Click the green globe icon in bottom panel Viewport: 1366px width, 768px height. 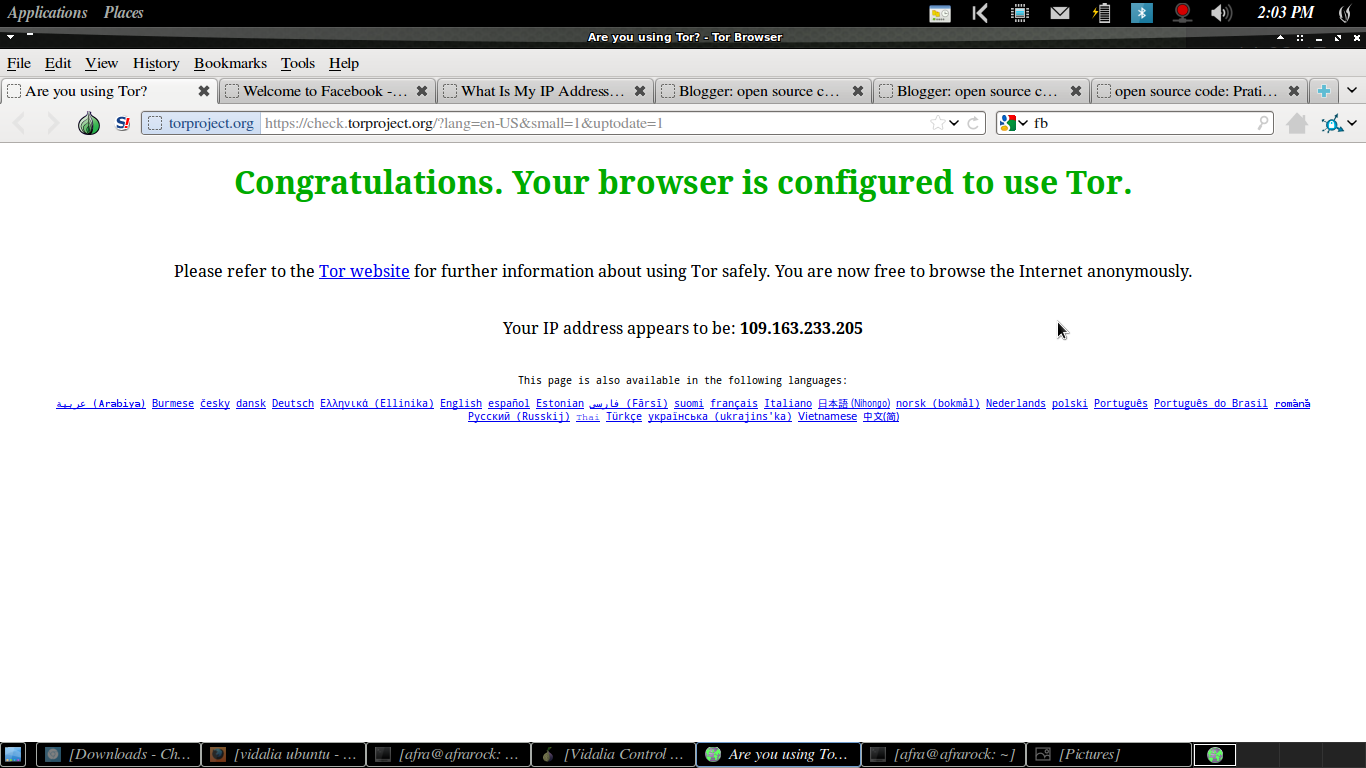[1215, 755]
